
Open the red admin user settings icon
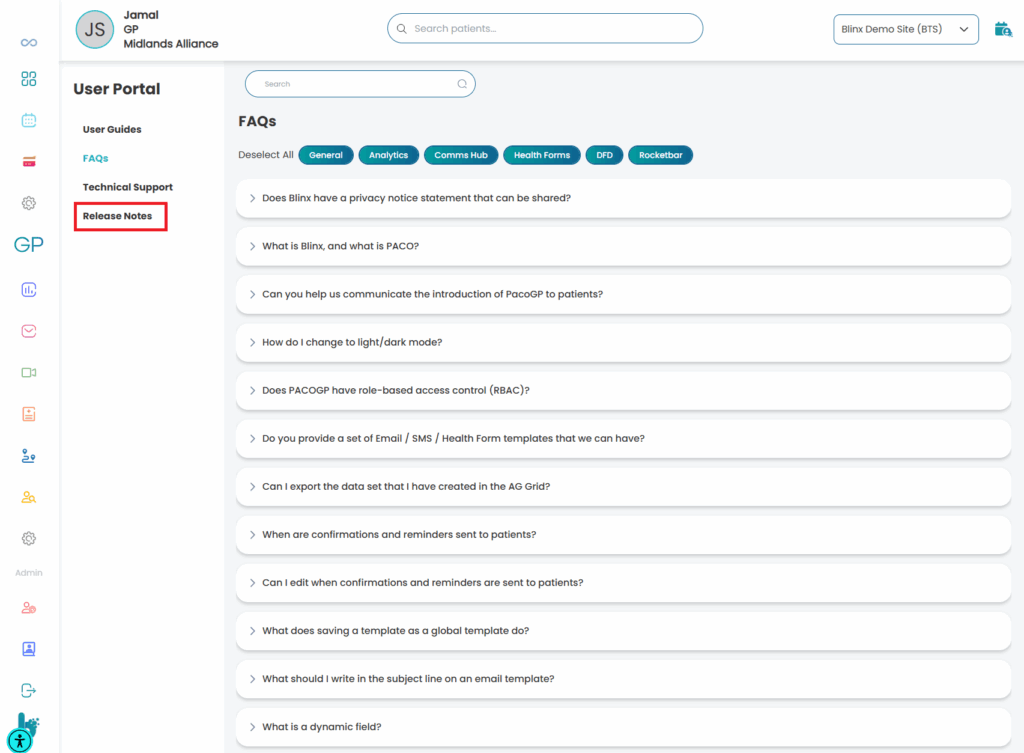tap(29, 607)
